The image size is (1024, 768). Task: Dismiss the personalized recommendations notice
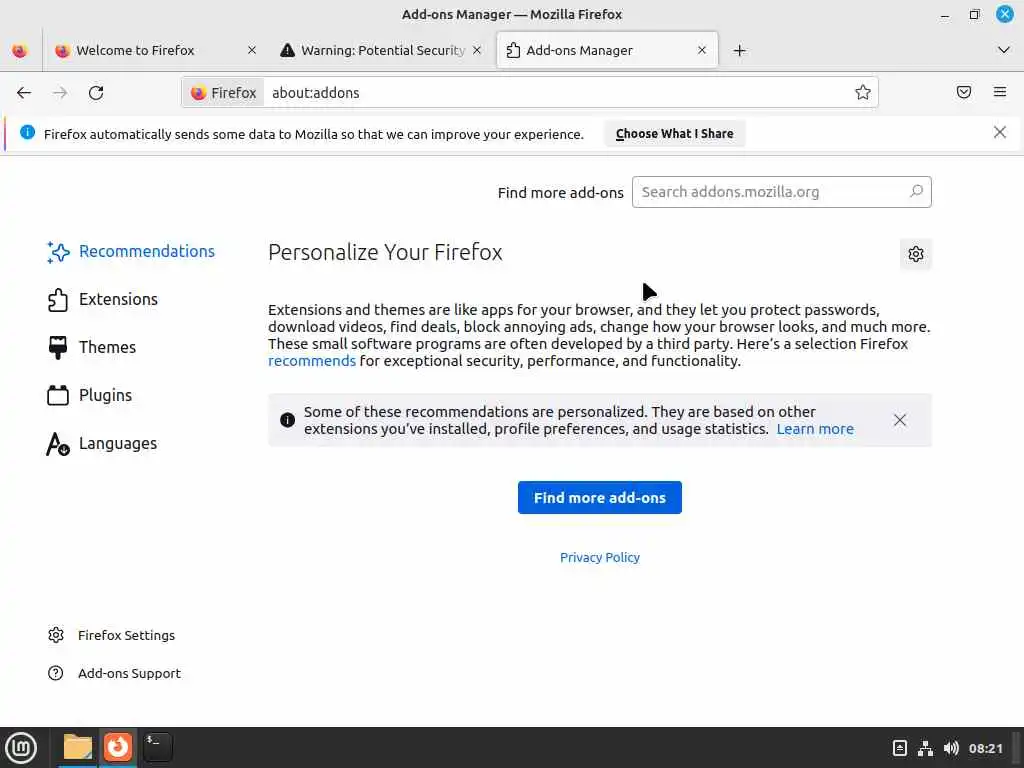point(900,420)
